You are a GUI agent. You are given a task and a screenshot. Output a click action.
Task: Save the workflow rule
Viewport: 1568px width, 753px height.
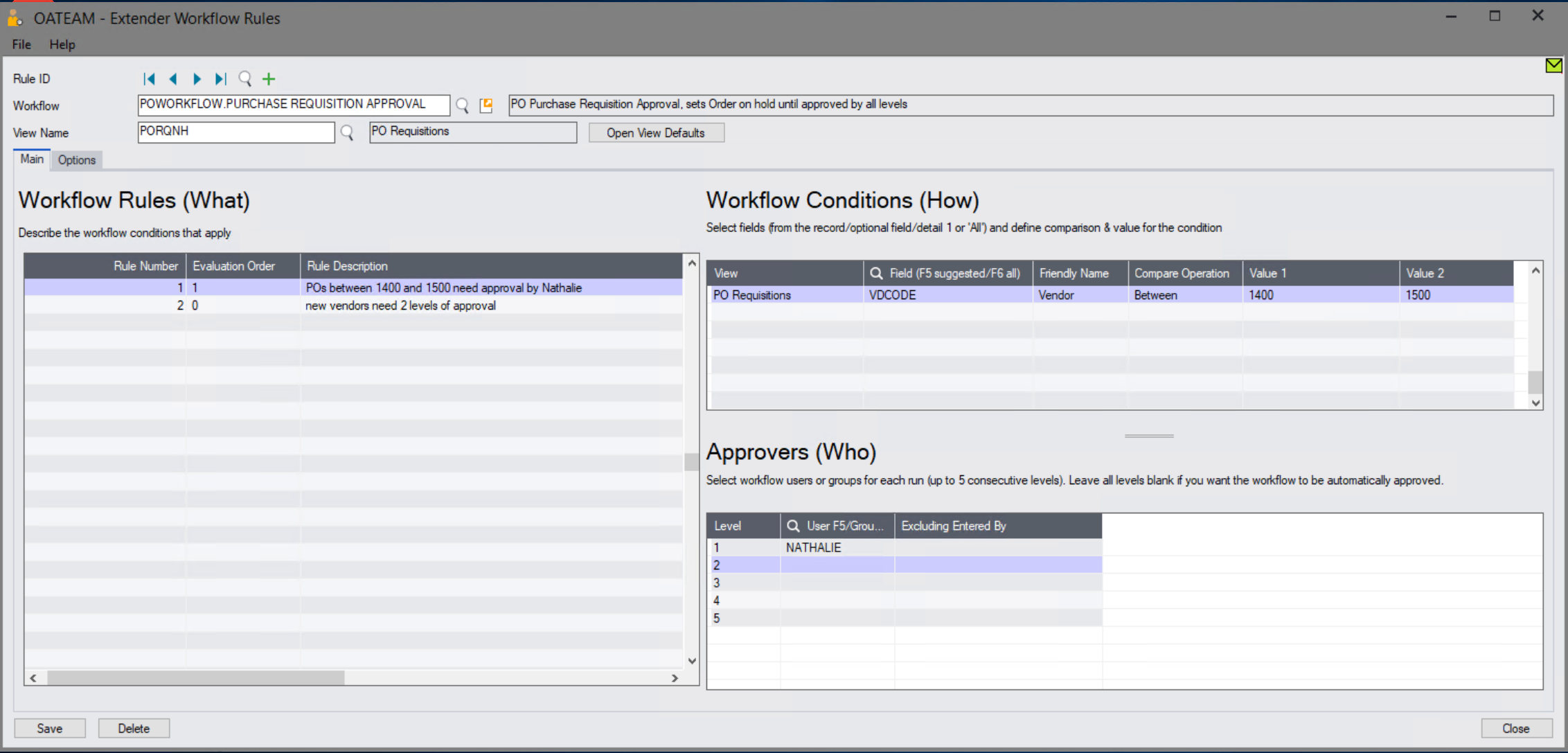(50, 728)
